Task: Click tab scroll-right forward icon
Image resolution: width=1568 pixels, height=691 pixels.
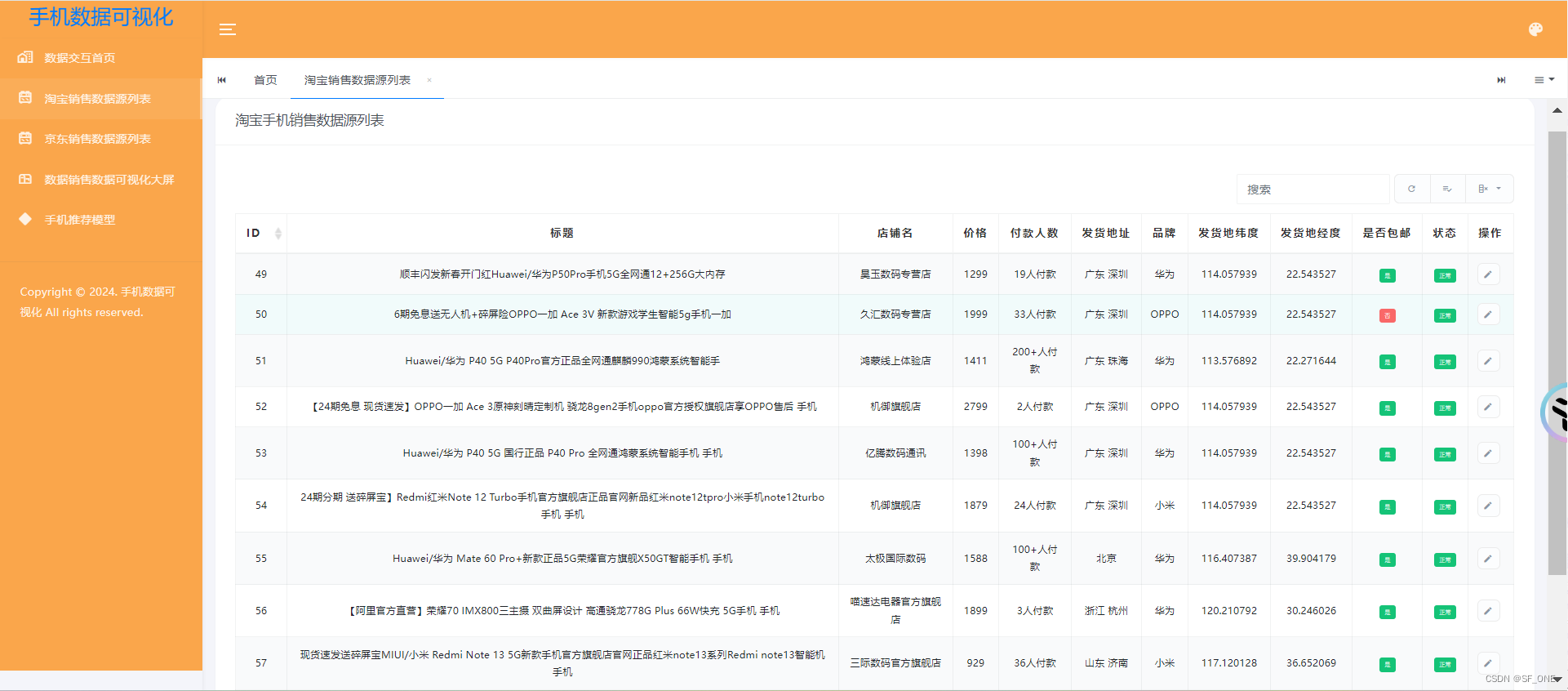Action: pos(1501,80)
